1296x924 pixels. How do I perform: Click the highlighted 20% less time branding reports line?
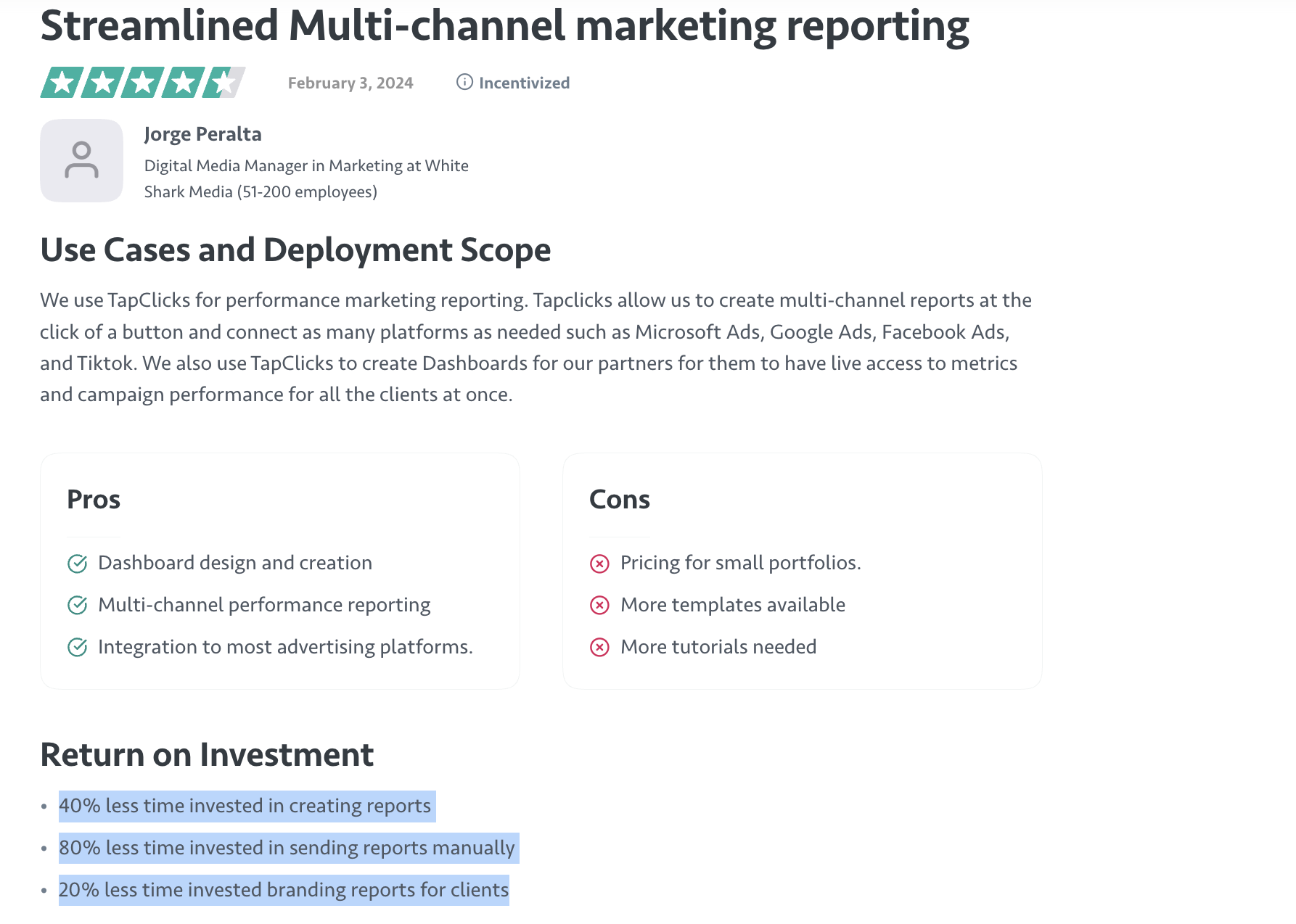click(284, 891)
